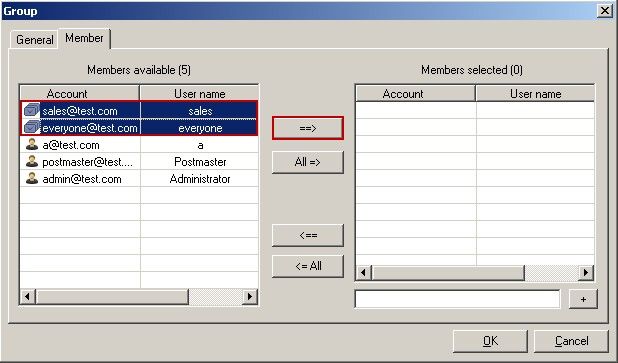Select the sales@test.com account row
This screenshot has height=363, width=618.
pos(139,110)
